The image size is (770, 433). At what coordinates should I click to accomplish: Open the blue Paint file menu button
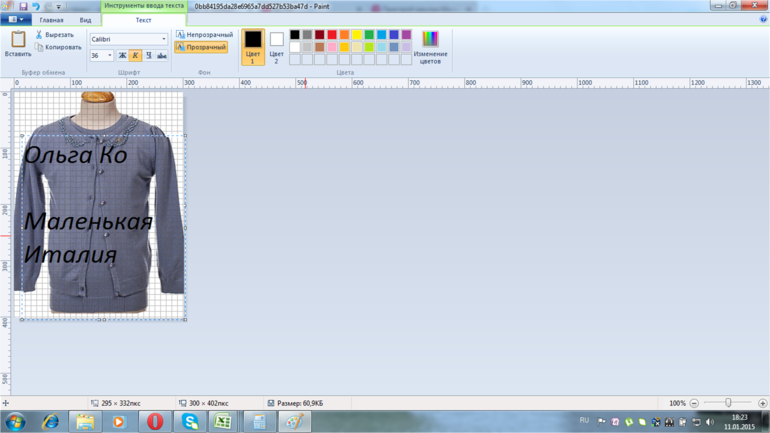tap(14, 19)
